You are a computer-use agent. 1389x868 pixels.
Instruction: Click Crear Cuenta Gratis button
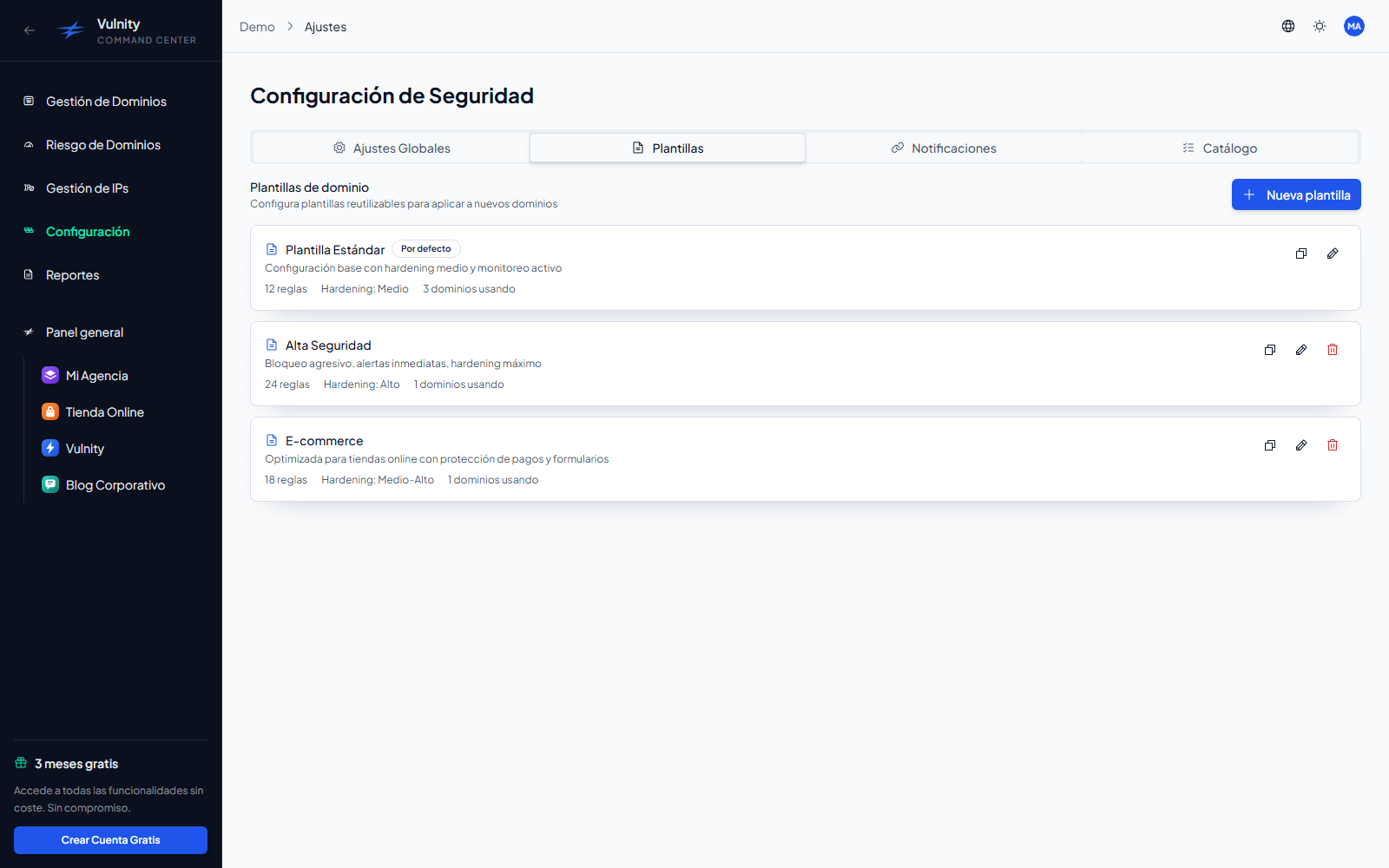pos(110,840)
